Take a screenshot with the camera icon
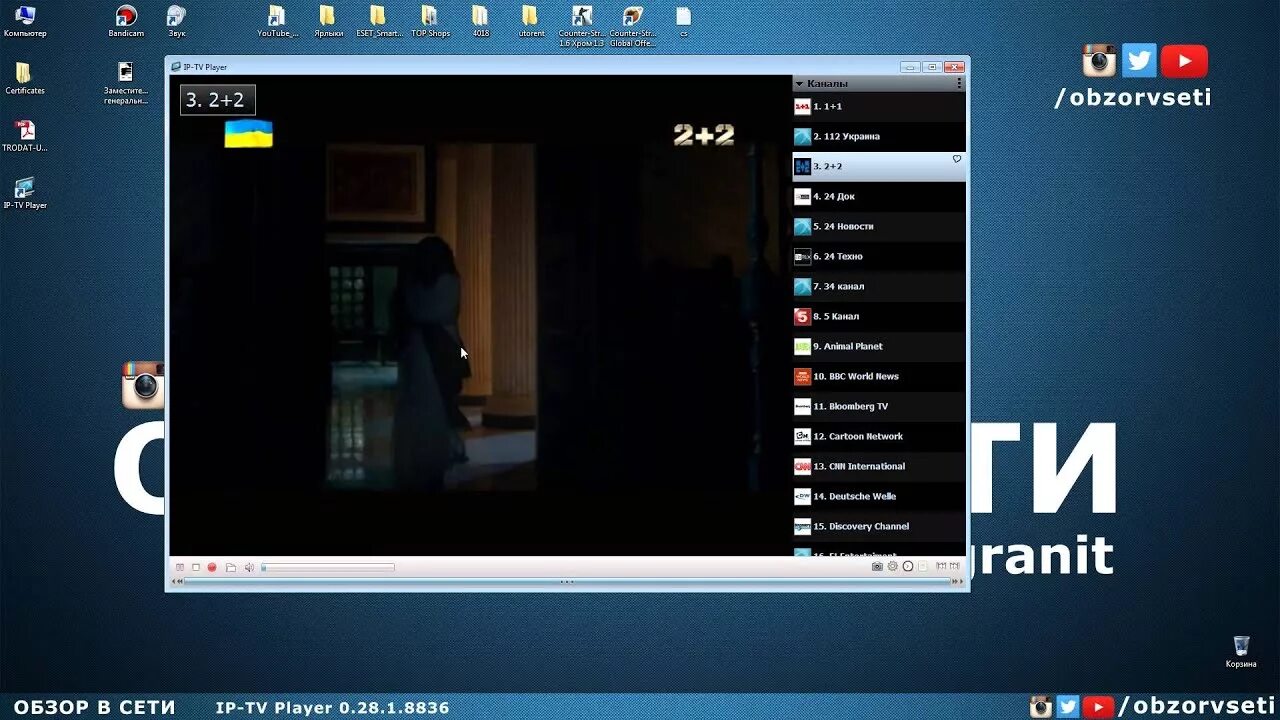 point(877,566)
